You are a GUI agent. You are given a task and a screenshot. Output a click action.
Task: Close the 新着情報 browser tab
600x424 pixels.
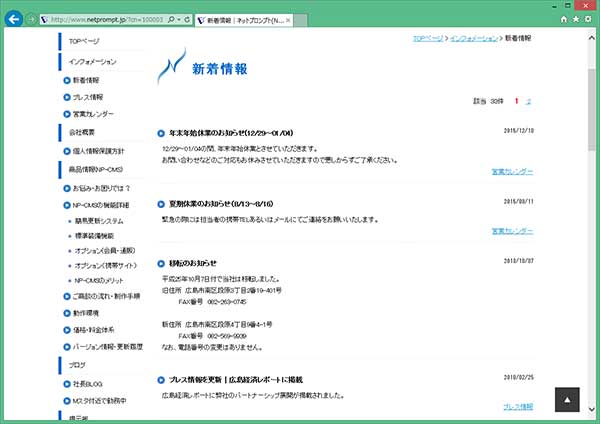288,20
